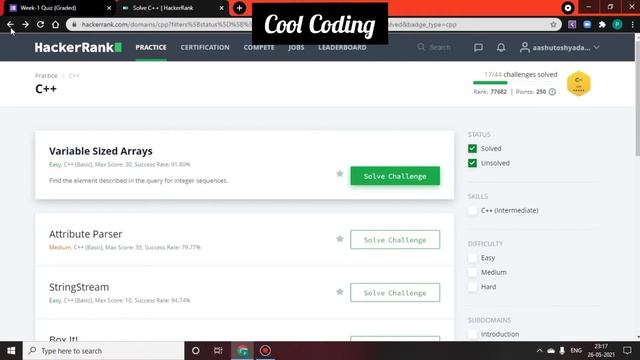Star the Variable Sized Arrays challenge

[340, 174]
